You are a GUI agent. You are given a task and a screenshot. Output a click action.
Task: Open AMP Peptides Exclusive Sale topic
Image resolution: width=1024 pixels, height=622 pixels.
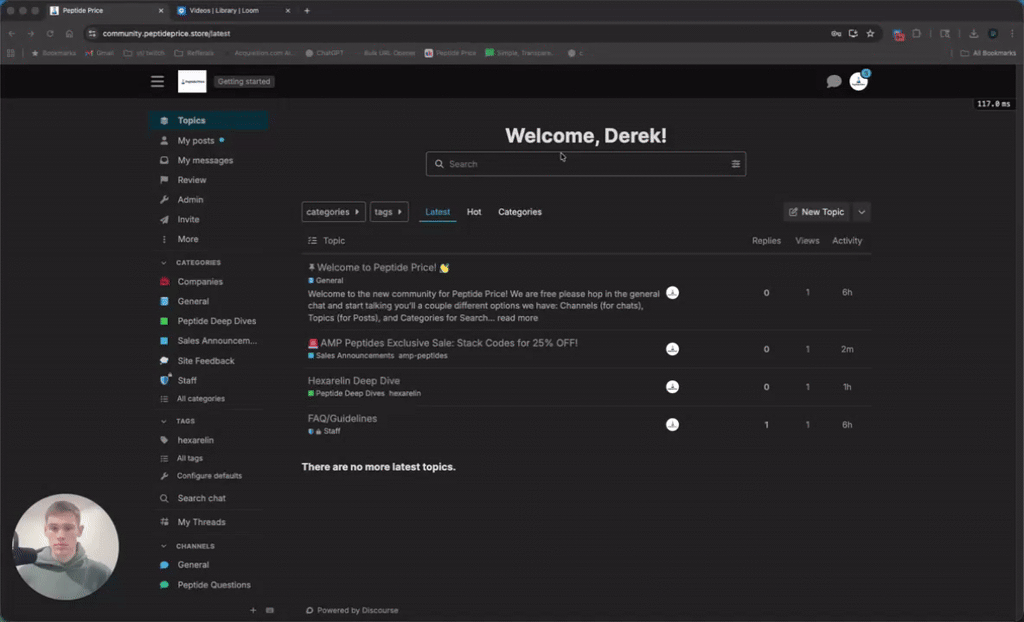pos(449,342)
